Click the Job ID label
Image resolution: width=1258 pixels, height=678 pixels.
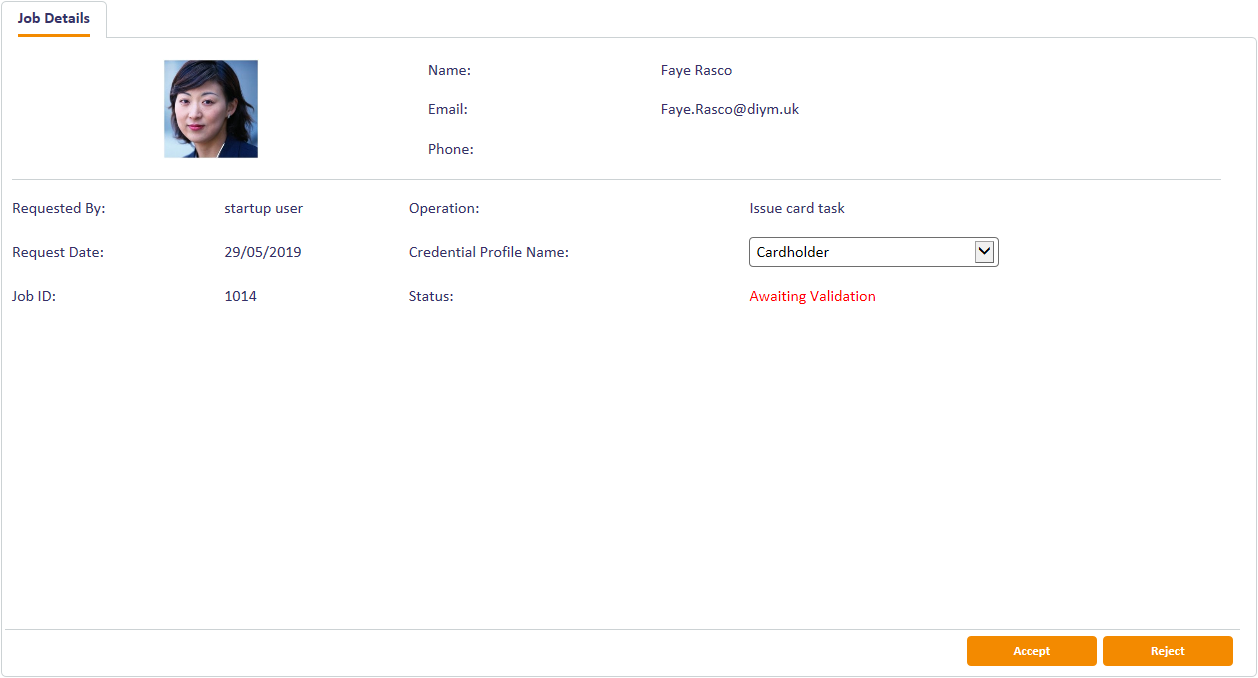tap(34, 297)
